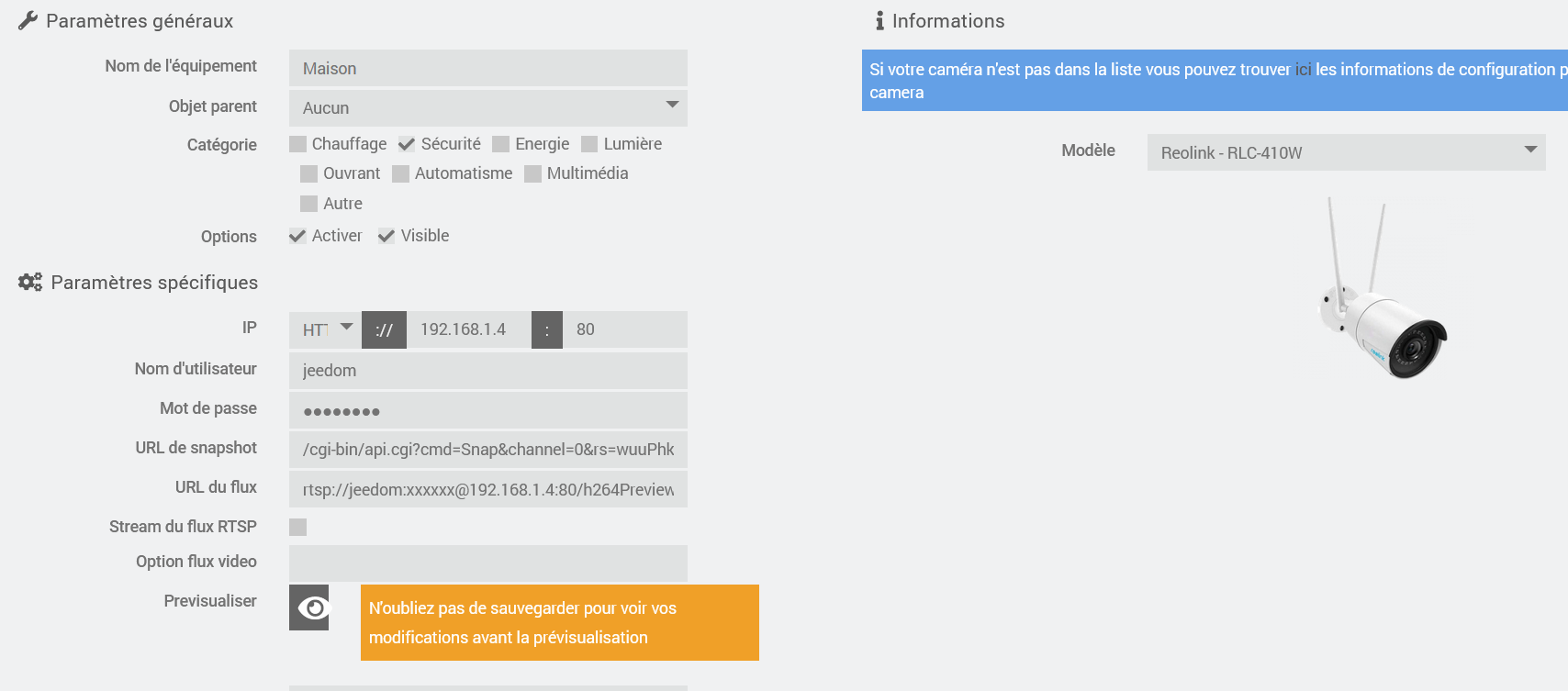The width and height of the screenshot is (1568, 691).
Task: Uncheck the Visible option
Action: click(386, 236)
